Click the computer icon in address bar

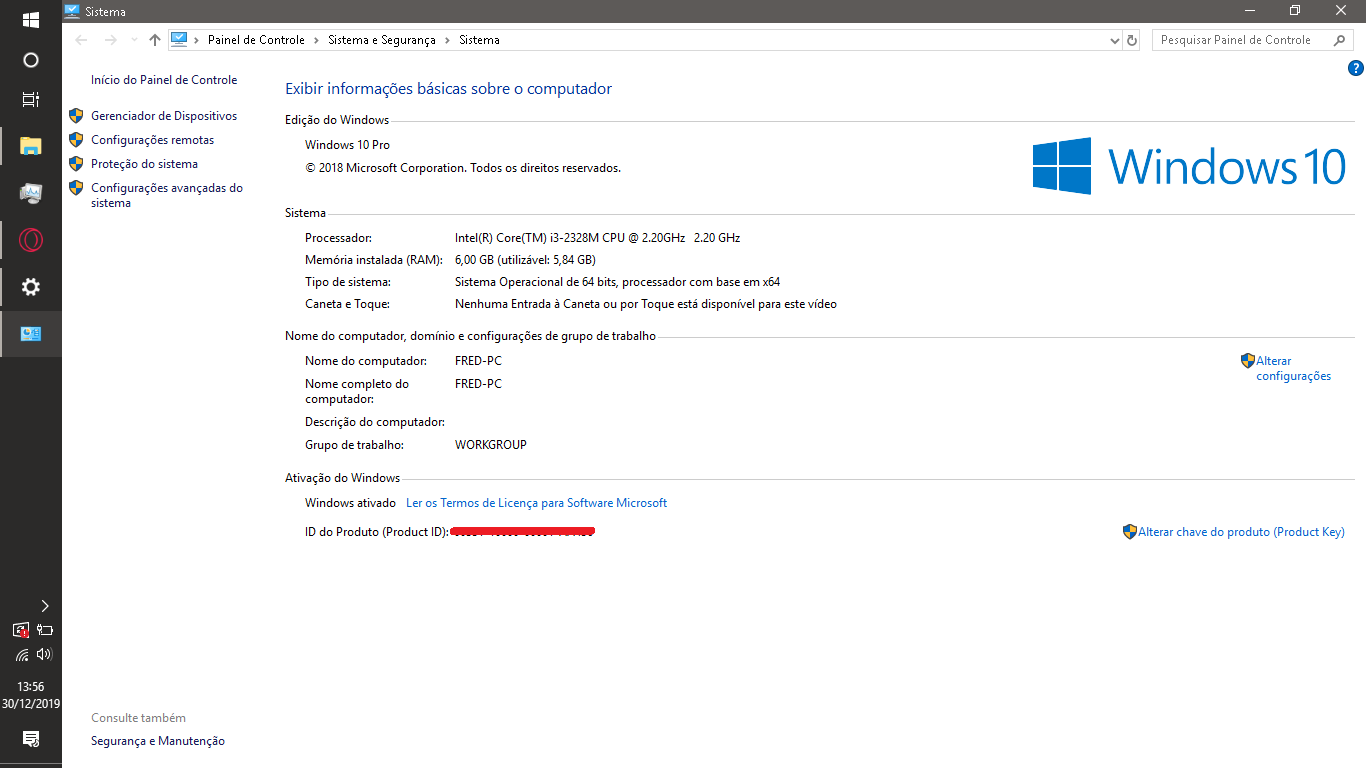pyautogui.click(x=179, y=39)
